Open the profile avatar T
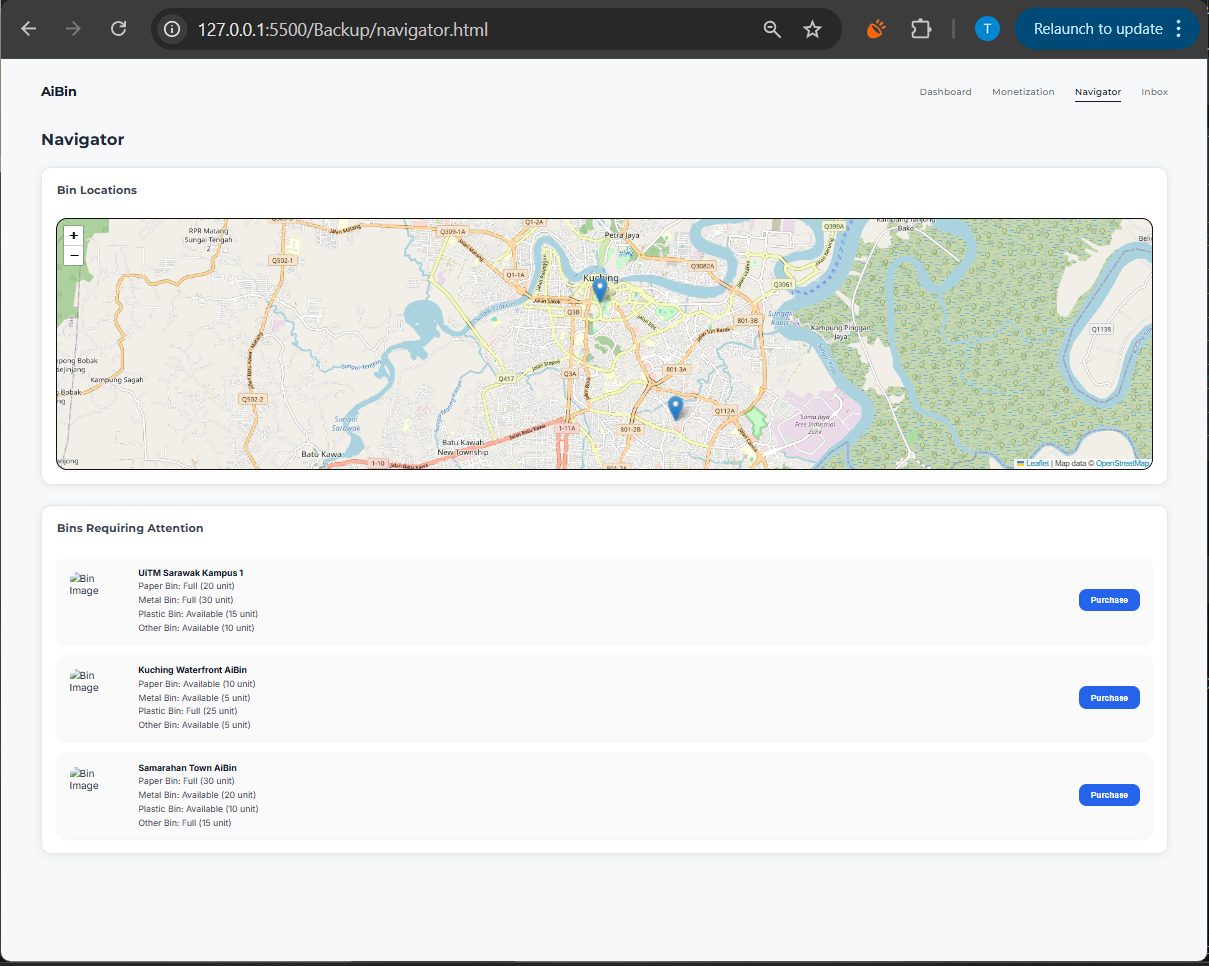 pyautogui.click(x=987, y=29)
